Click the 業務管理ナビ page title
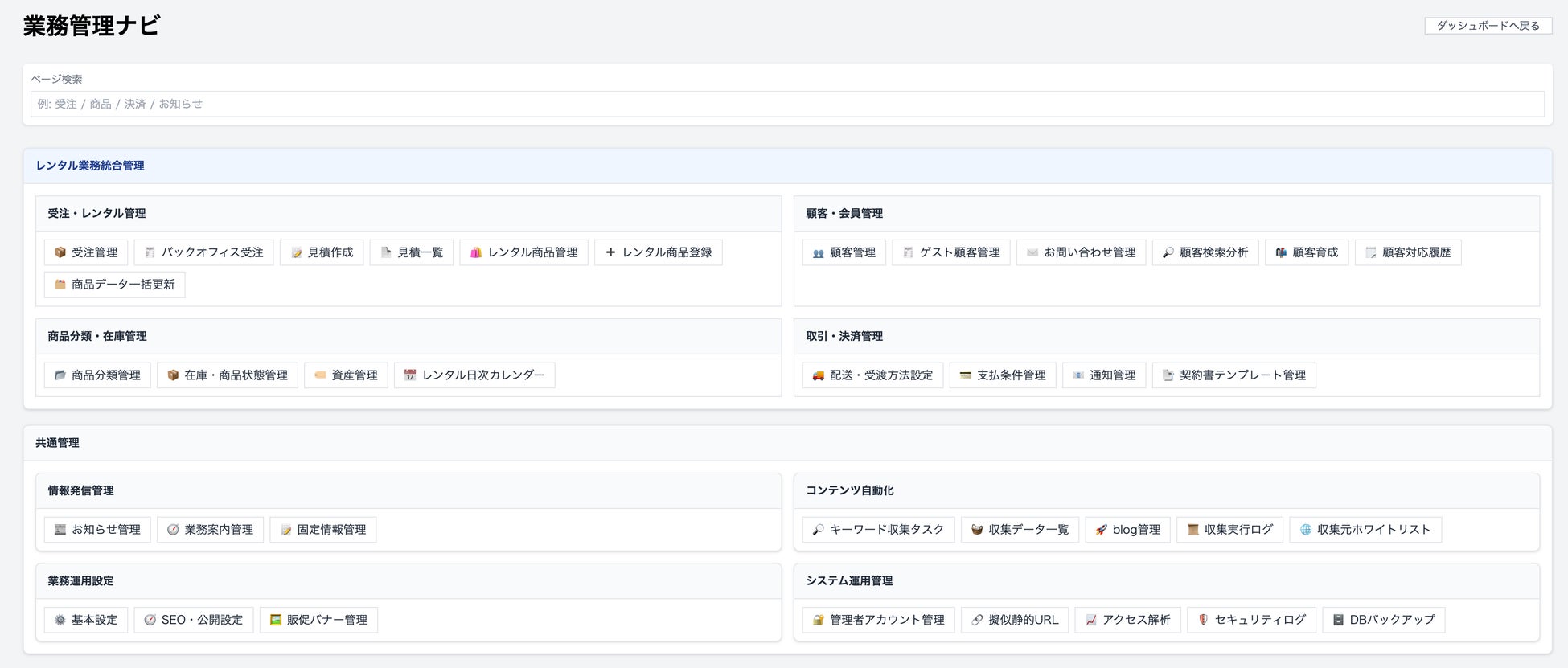The height and width of the screenshot is (668, 1568). pyautogui.click(x=92, y=26)
